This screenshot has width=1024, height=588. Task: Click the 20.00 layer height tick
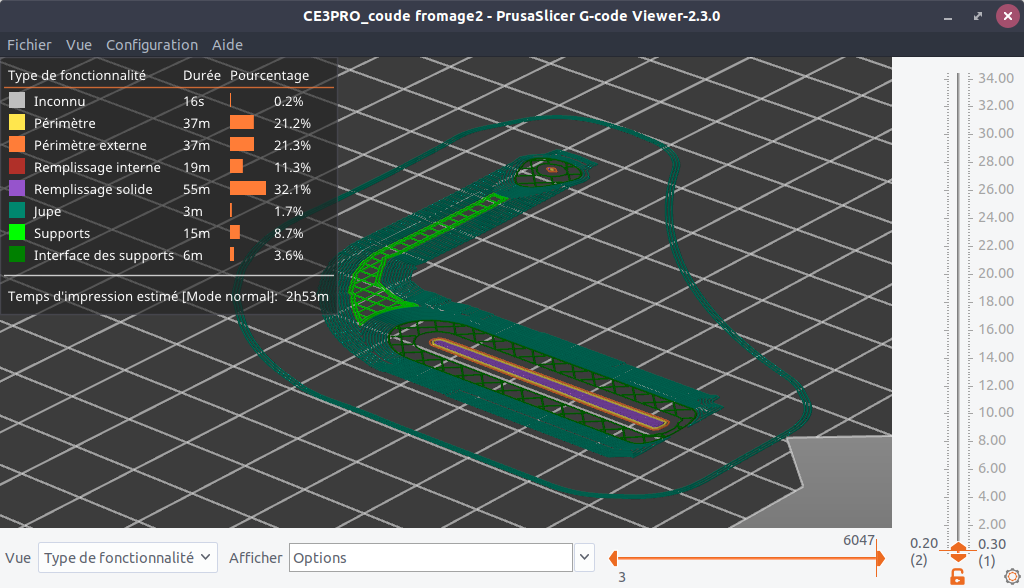(x=996, y=273)
